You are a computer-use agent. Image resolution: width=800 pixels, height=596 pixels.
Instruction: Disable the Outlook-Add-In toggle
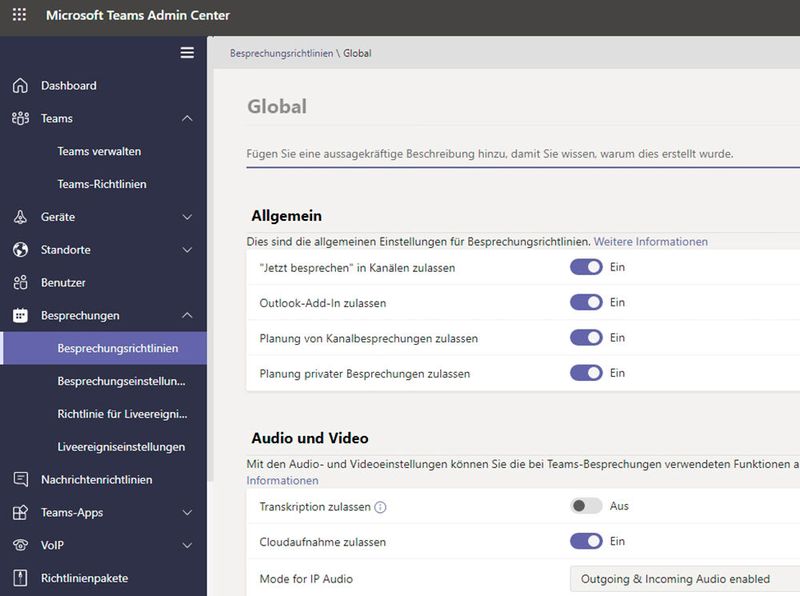click(x=586, y=302)
